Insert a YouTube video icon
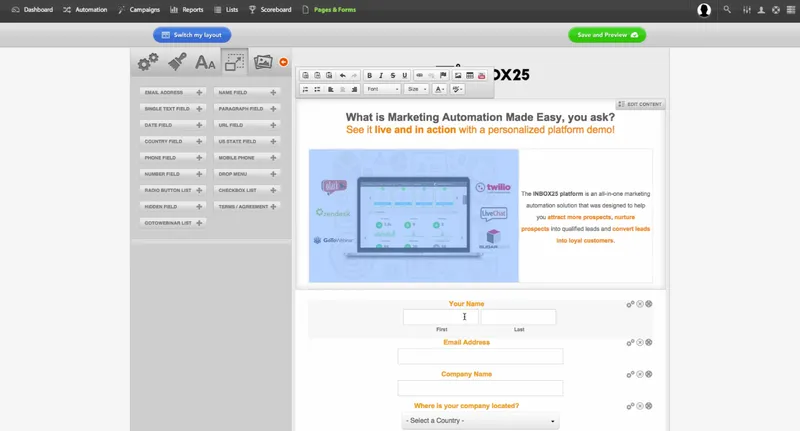Viewport: 800px width, 431px height. coord(482,75)
